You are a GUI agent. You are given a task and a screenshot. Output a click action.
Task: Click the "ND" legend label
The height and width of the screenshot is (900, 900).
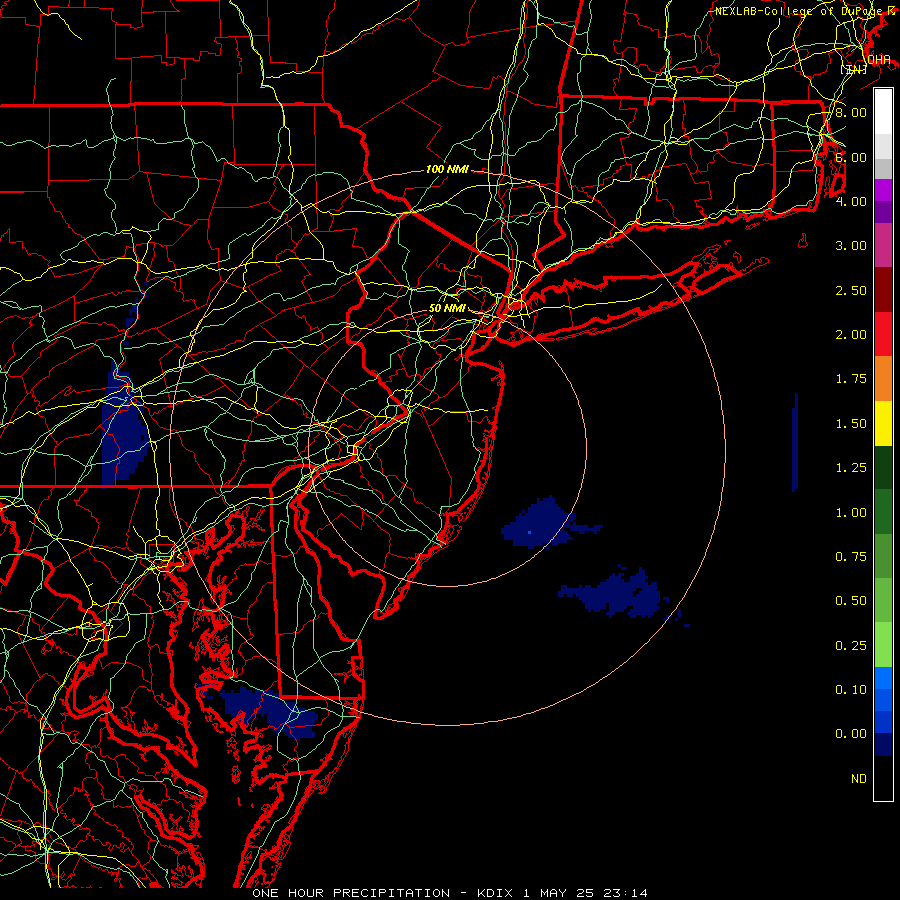[x=858, y=779]
